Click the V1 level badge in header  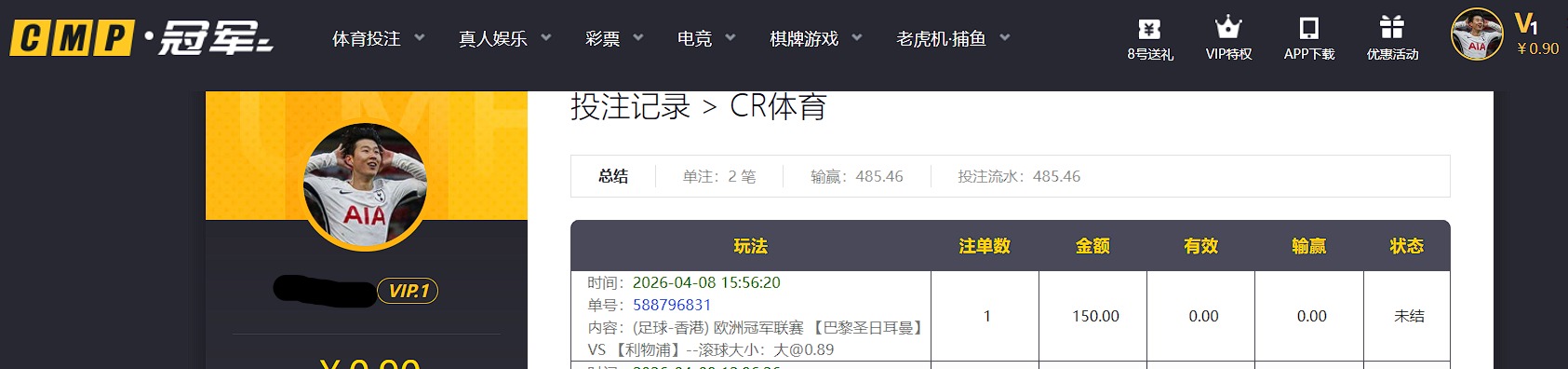(x=1526, y=23)
